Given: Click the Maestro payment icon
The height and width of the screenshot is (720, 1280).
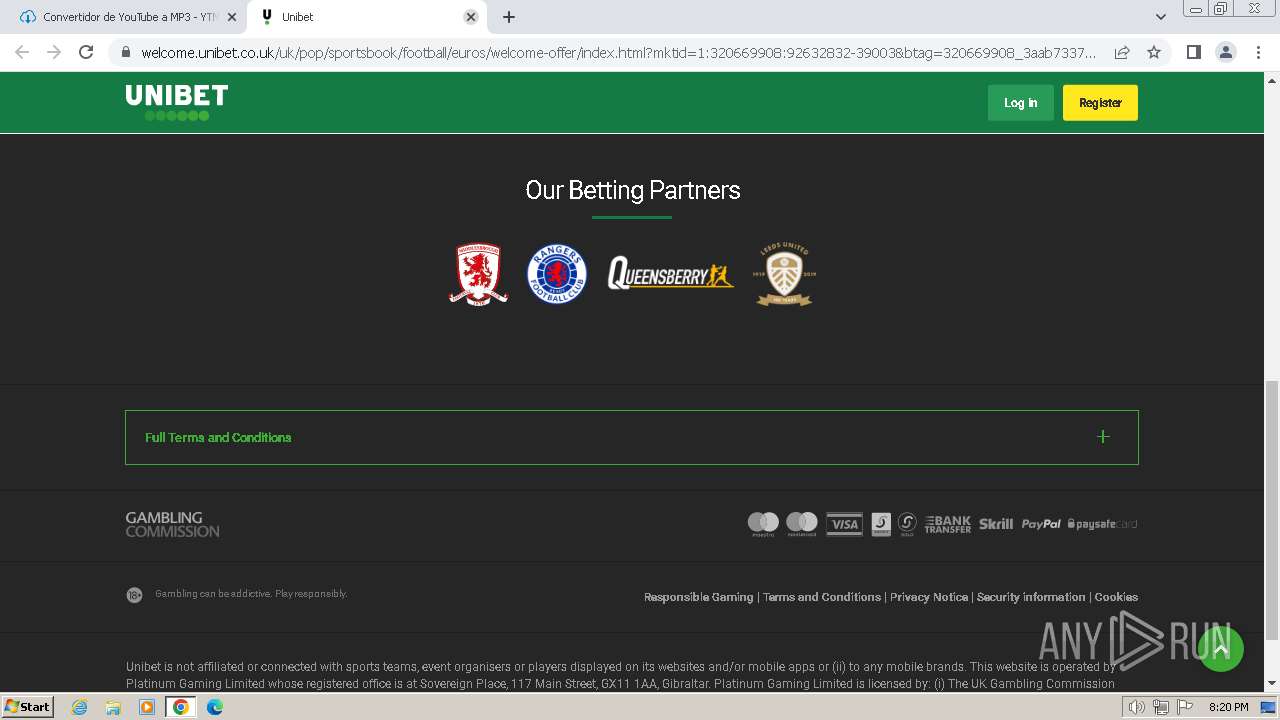Looking at the screenshot, I should 763,524.
